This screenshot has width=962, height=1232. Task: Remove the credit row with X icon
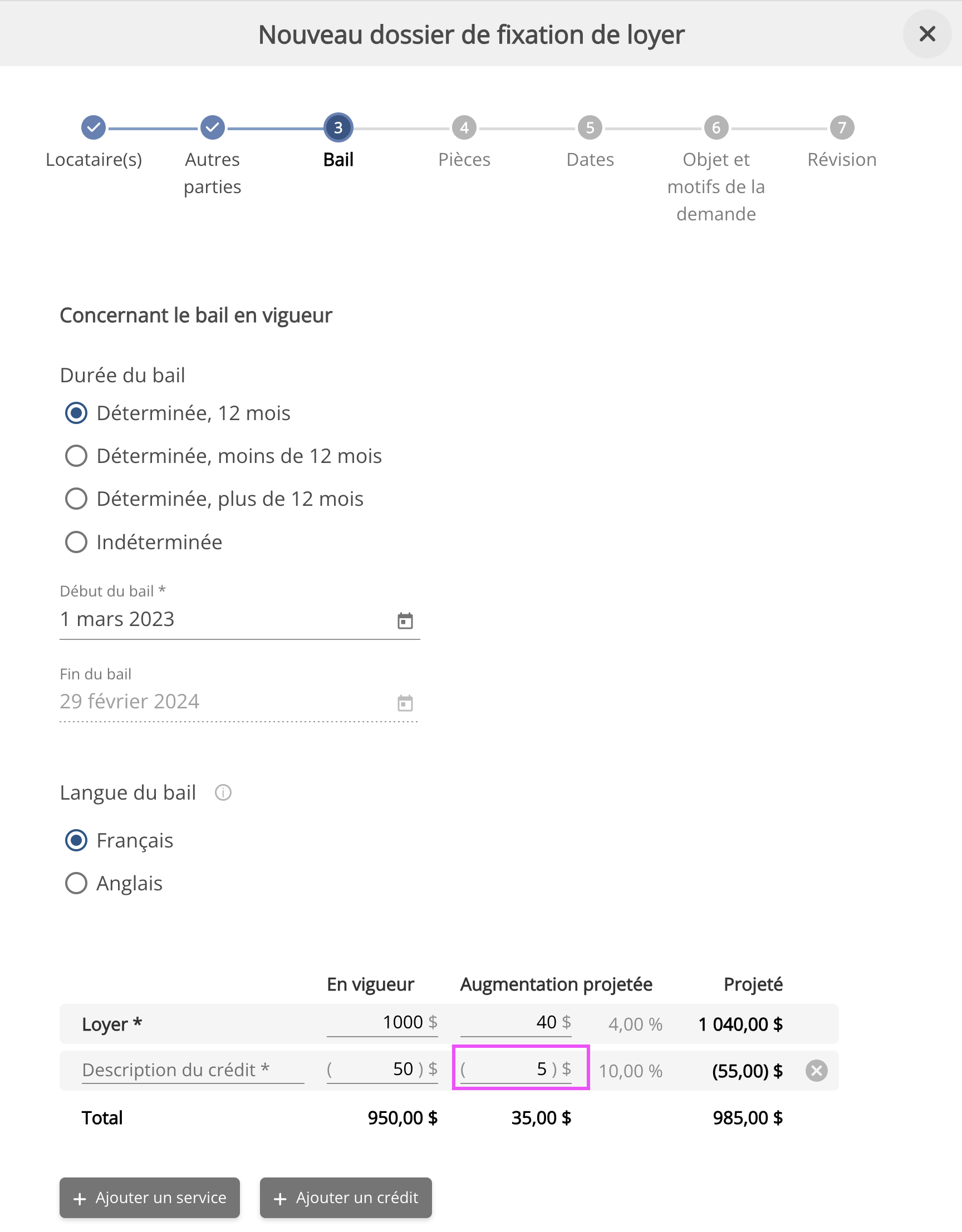[816, 1070]
